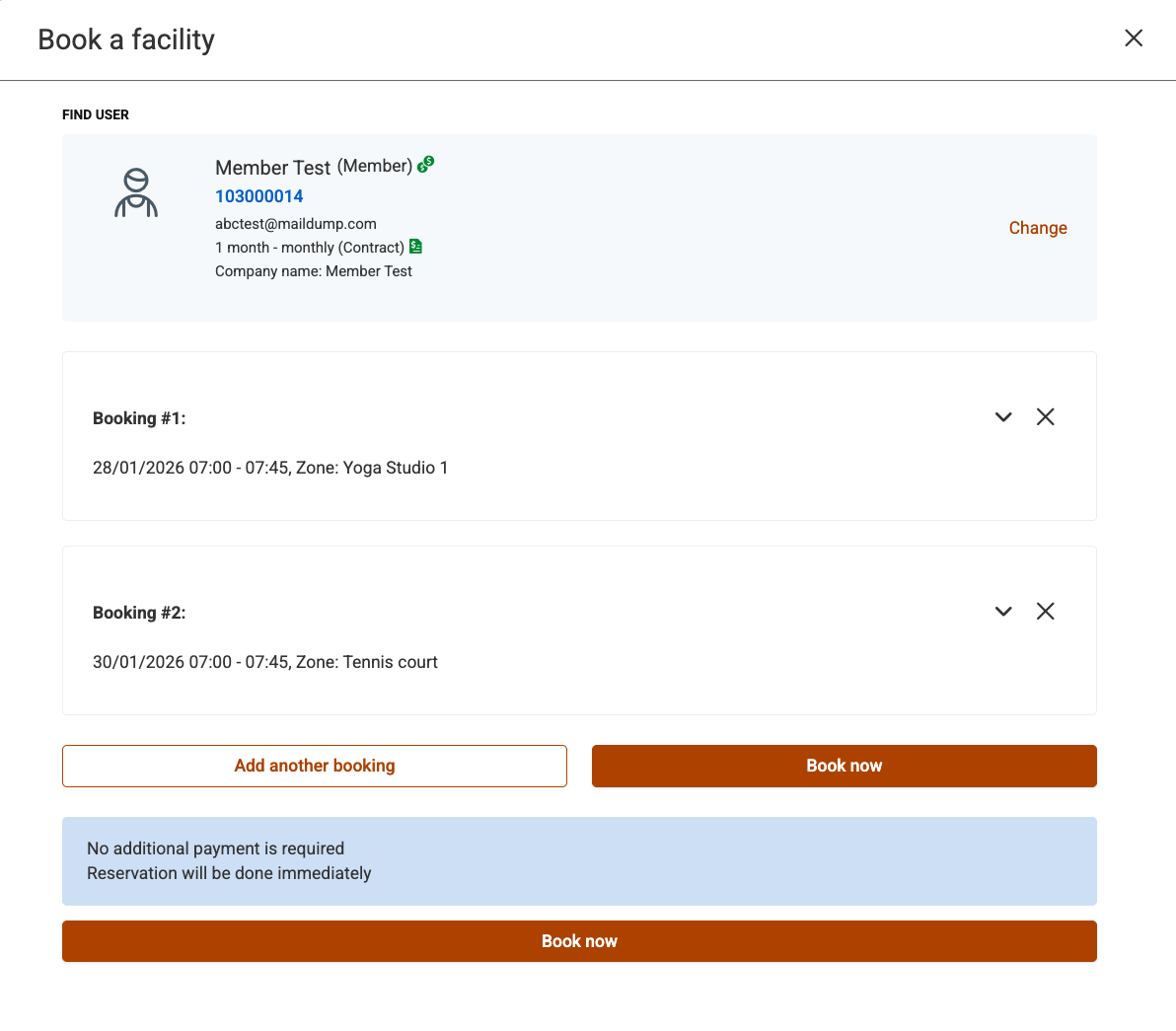Click the No additional payment notice banner
1176x1031 pixels.
[579, 860]
